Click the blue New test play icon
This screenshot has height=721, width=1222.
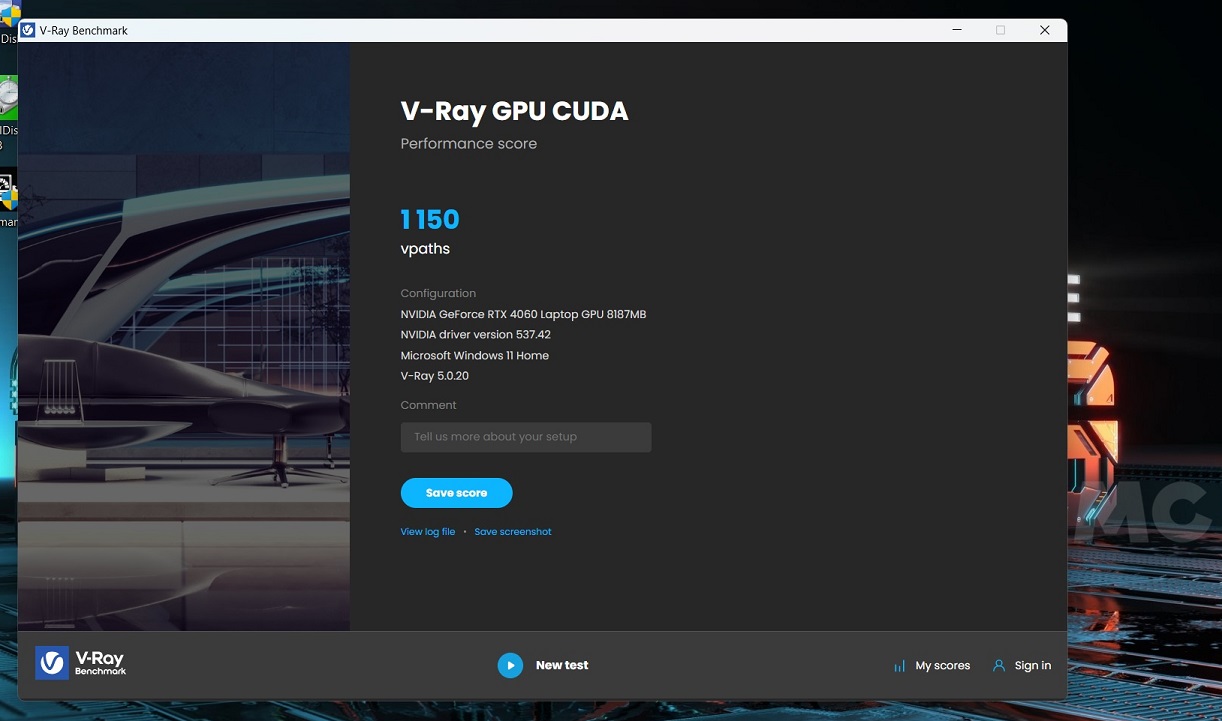(510, 665)
